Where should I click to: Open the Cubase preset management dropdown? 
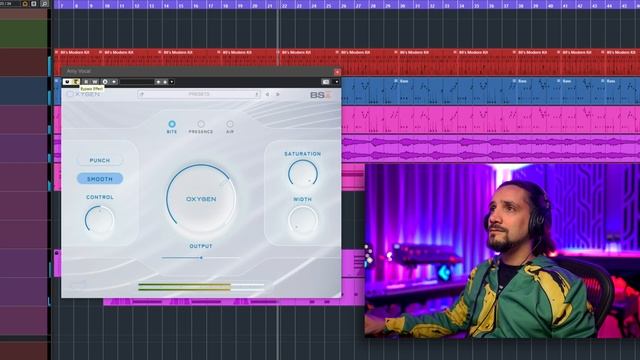click(172, 82)
